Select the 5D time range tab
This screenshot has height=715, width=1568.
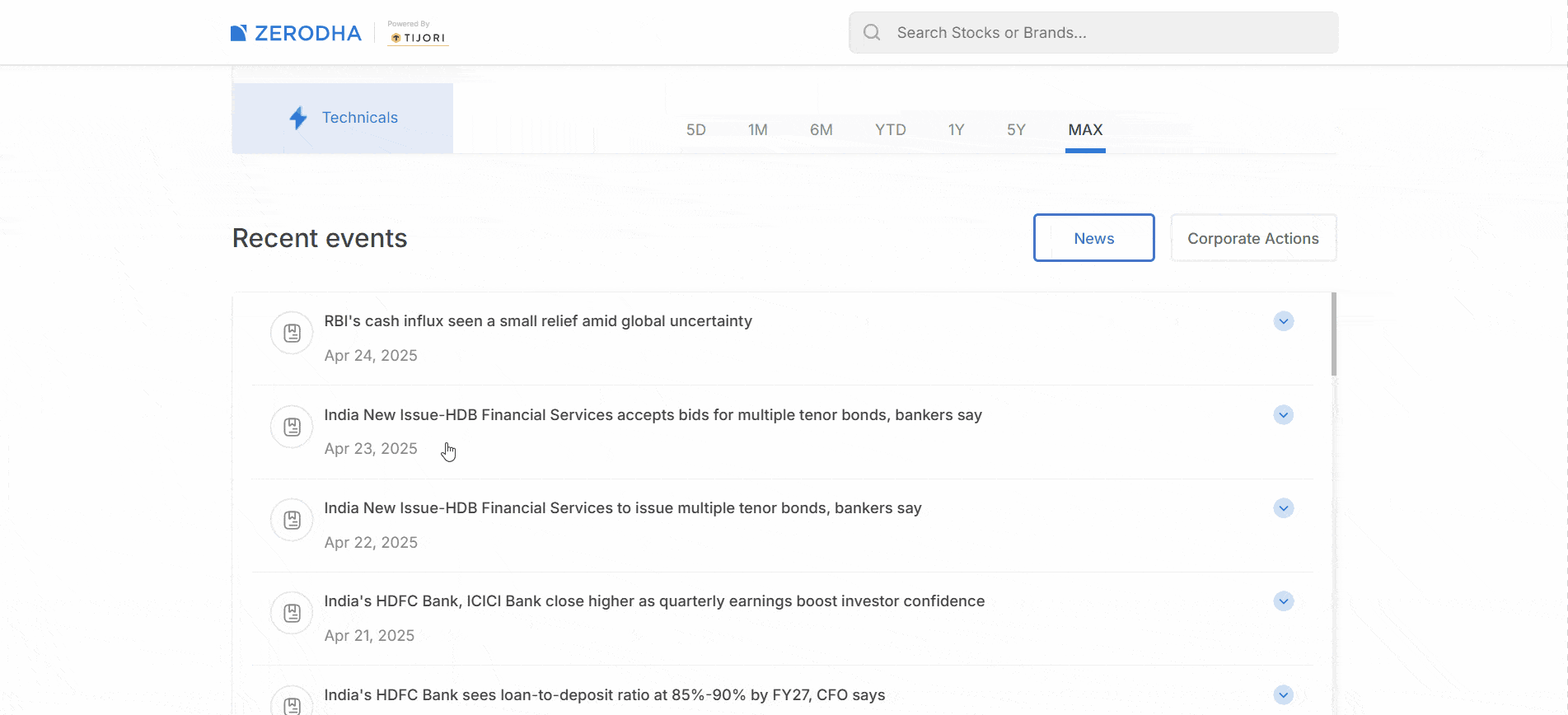(696, 130)
